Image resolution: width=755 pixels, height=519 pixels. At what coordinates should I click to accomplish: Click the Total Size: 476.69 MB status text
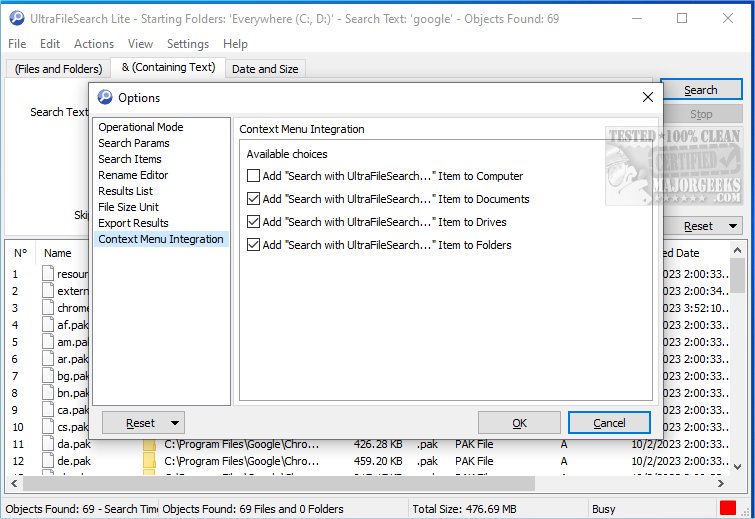(464, 508)
